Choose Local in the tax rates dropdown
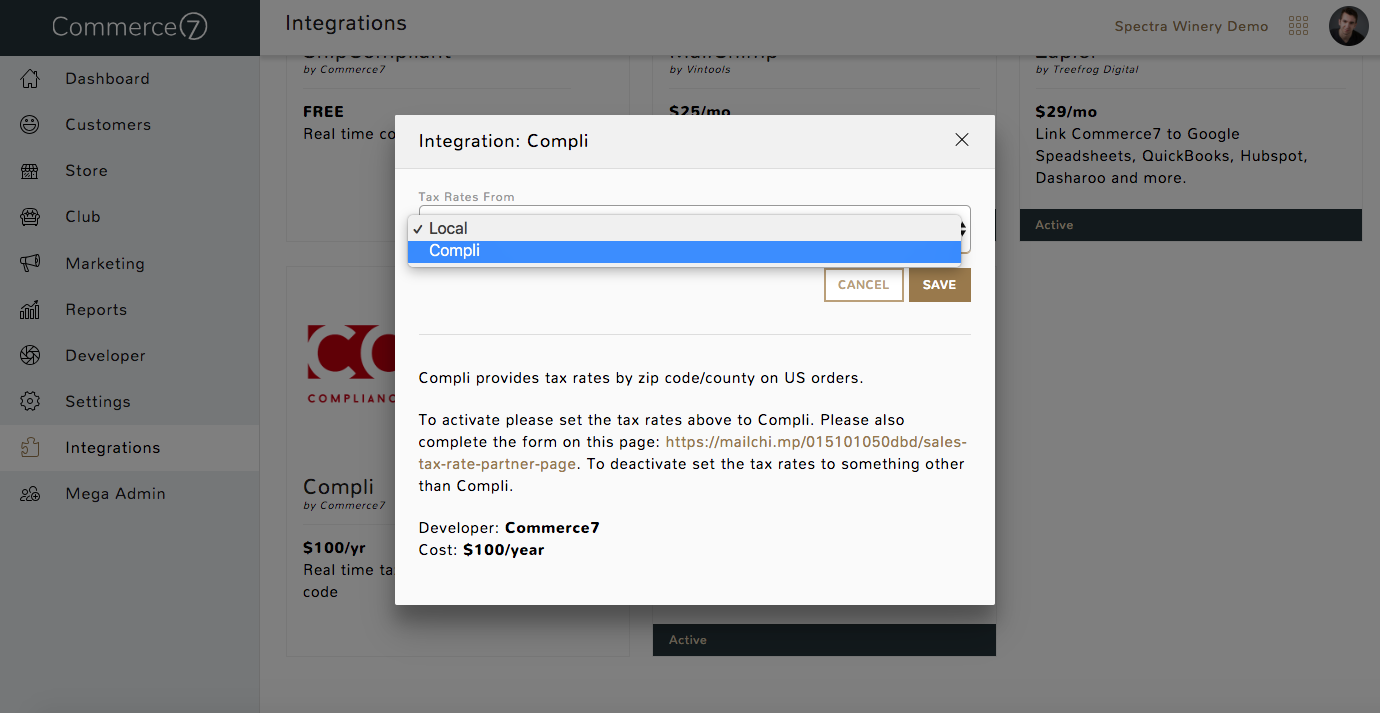 [684, 229]
